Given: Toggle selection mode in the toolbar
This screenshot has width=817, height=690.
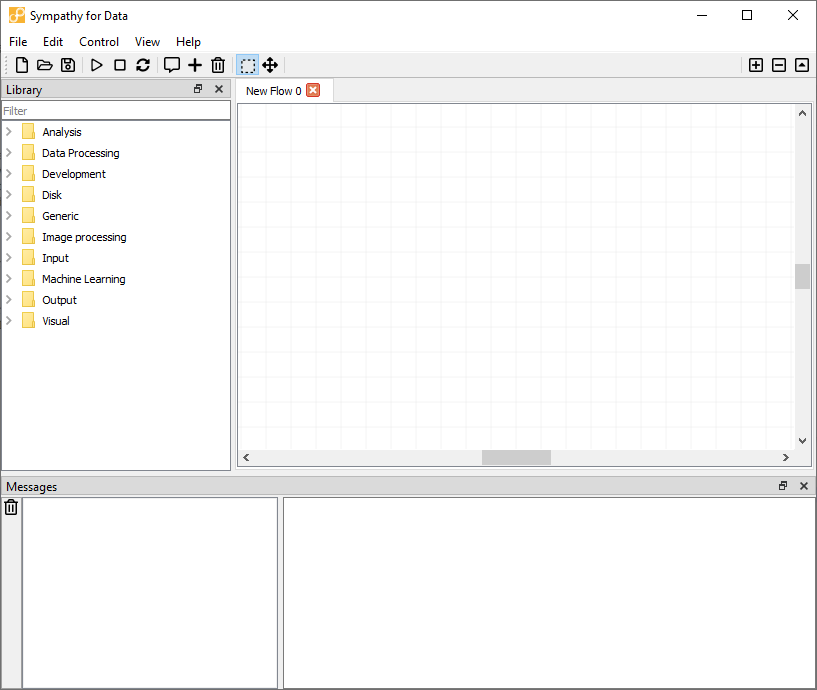Looking at the screenshot, I should 247,65.
